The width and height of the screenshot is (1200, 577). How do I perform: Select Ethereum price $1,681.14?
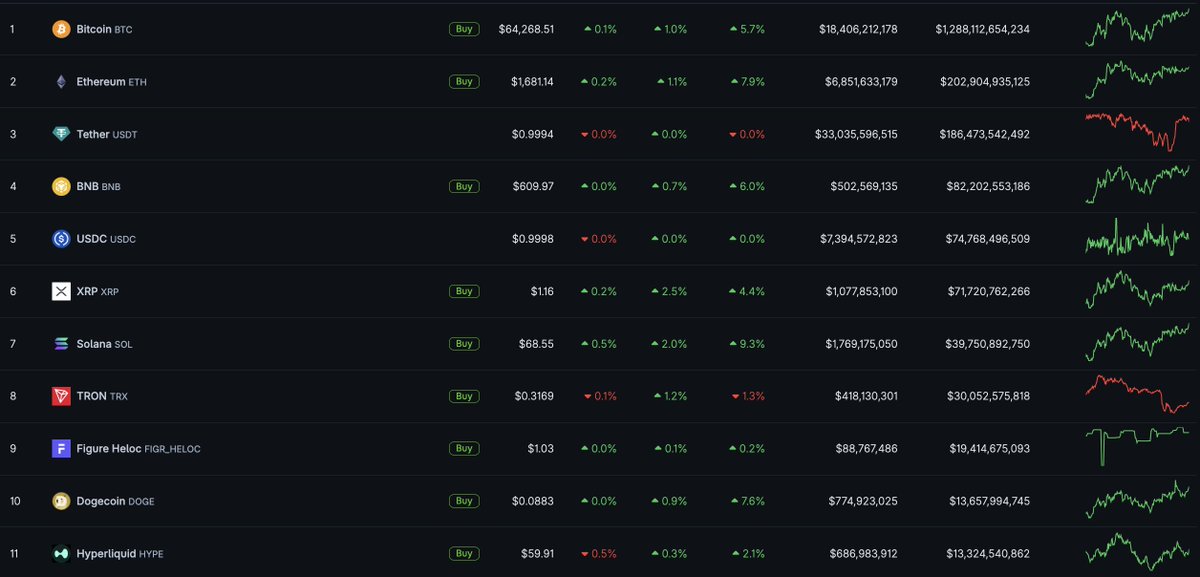coord(532,82)
